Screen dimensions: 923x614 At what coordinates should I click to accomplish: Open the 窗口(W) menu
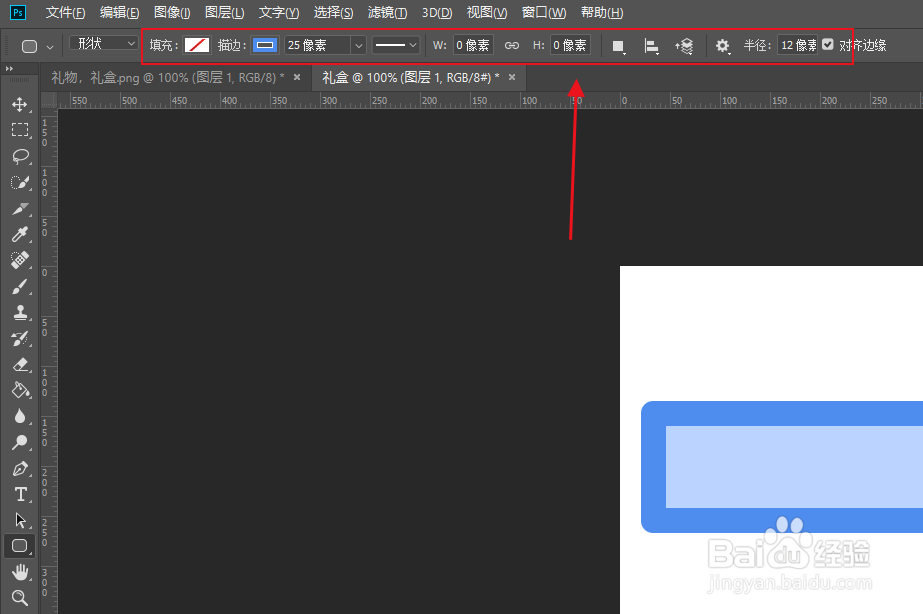[544, 12]
